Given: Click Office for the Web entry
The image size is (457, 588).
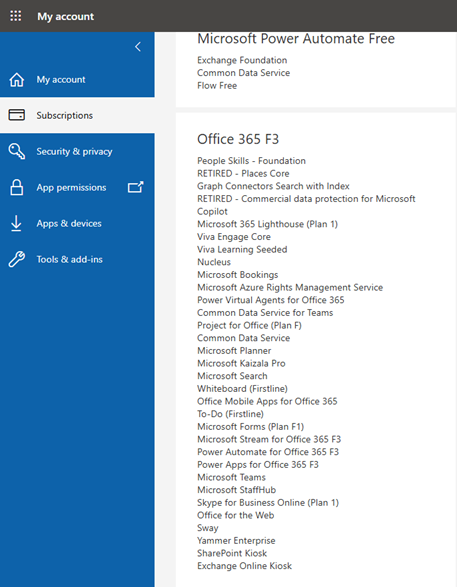Looking at the screenshot, I should tap(236, 515).
